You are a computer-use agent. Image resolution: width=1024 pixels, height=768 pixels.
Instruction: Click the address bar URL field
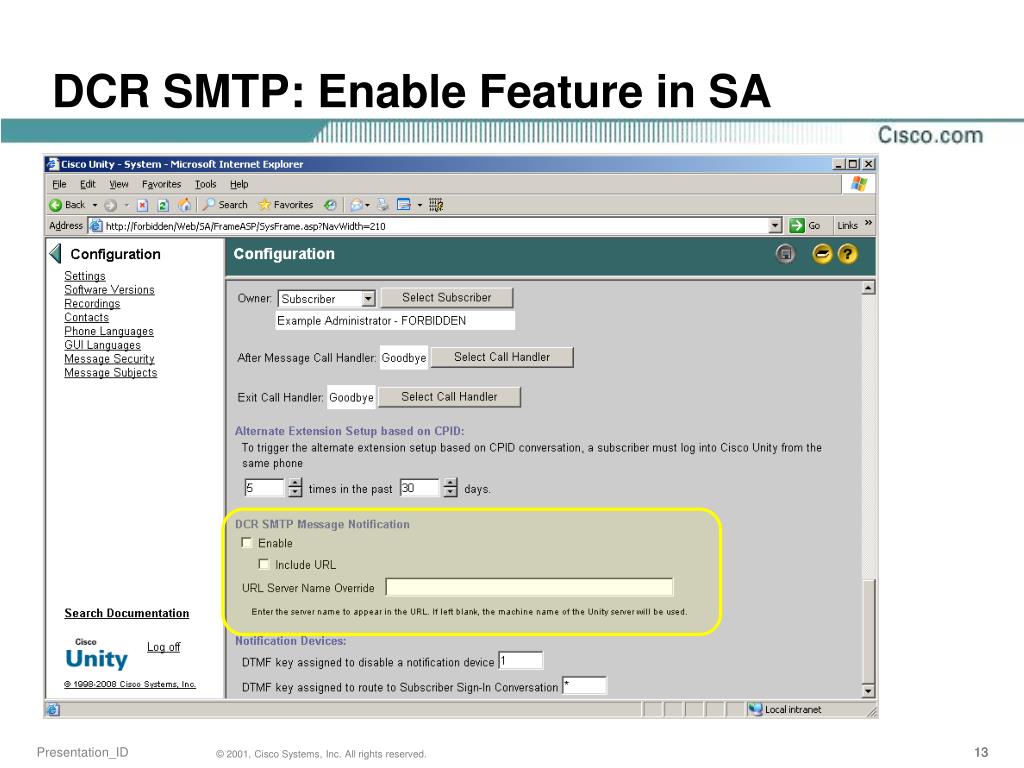click(436, 226)
